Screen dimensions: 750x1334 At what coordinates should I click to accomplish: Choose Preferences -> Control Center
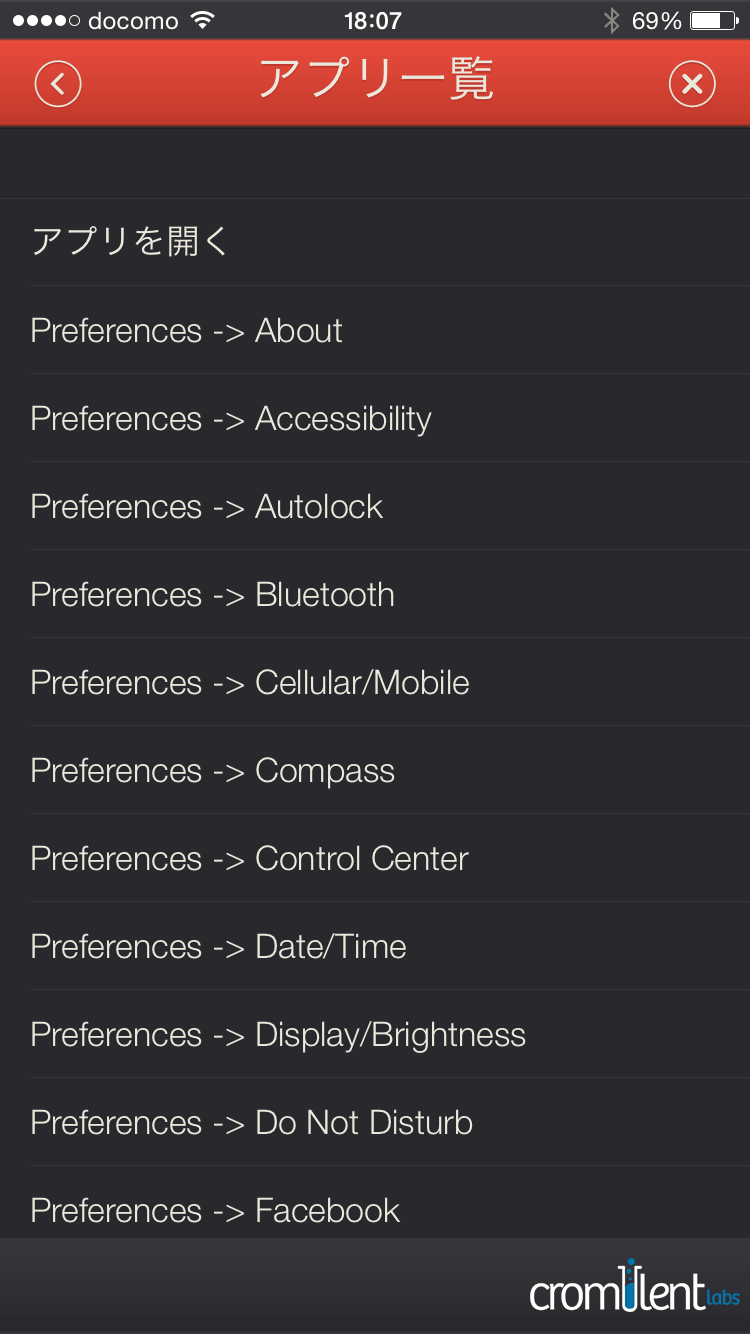(x=250, y=858)
